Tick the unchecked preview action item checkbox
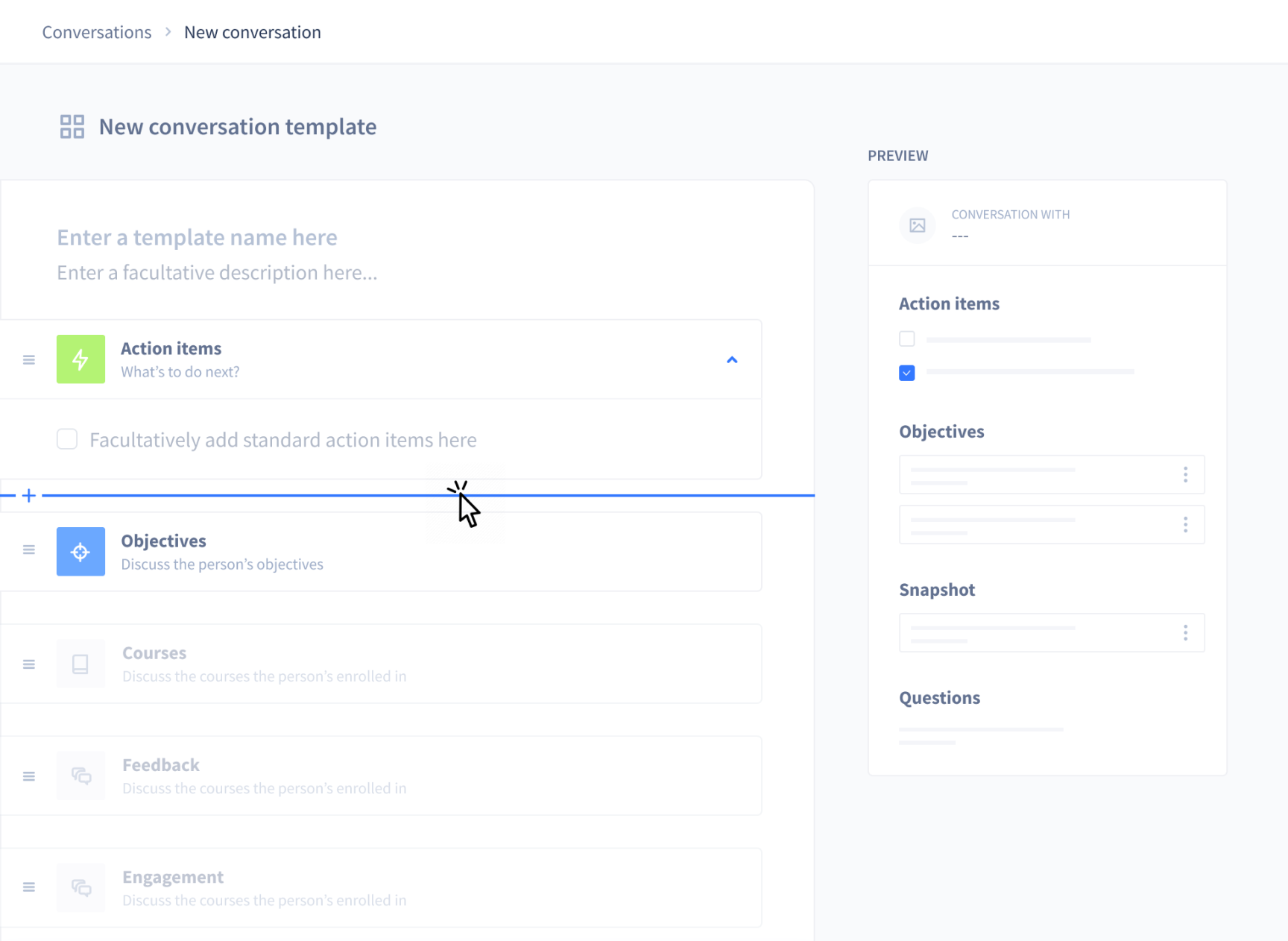This screenshot has height=941, width=1288. (x=906, y=339)
